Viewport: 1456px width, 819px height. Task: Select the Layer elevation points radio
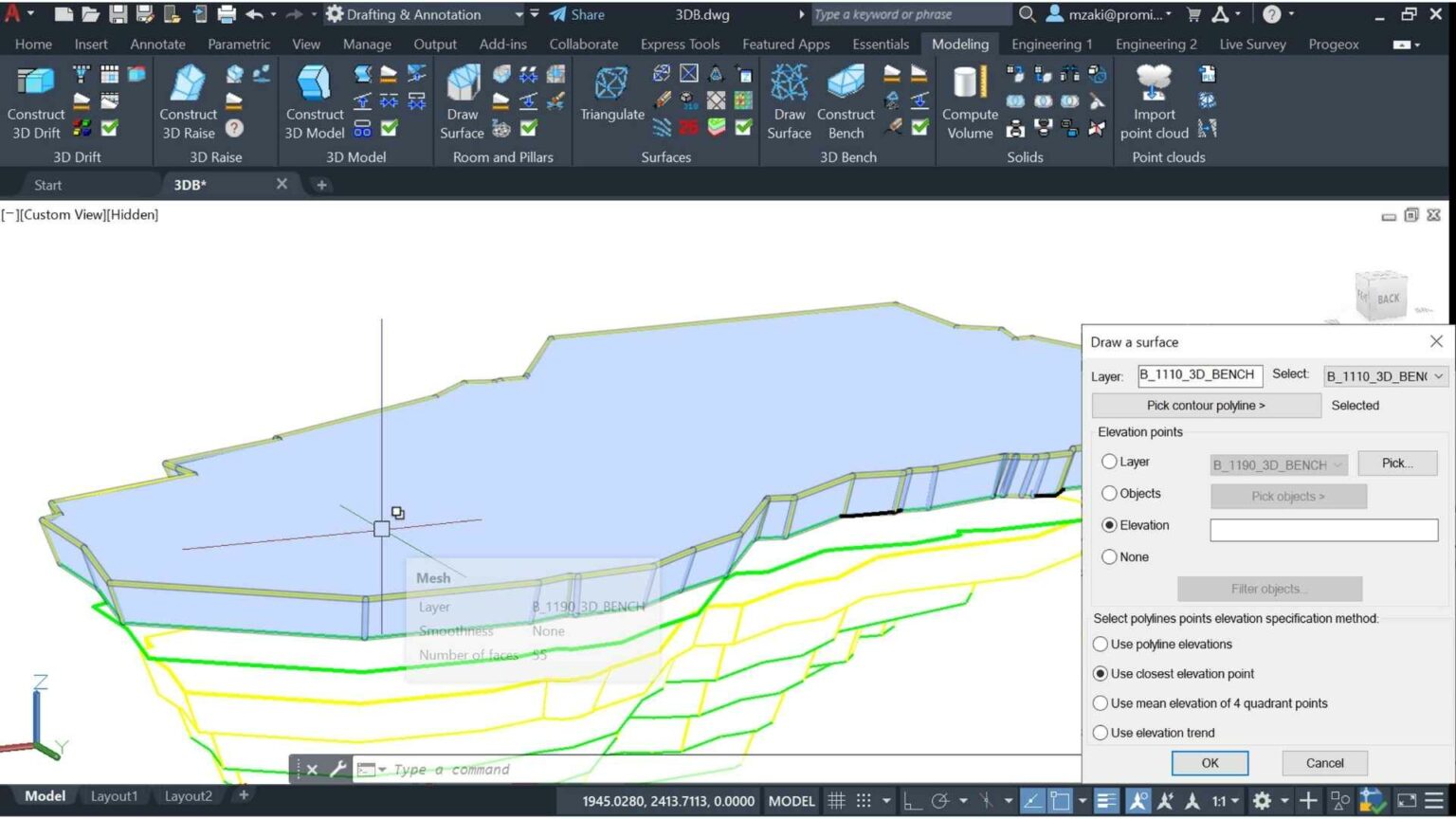click(1109, 462)
